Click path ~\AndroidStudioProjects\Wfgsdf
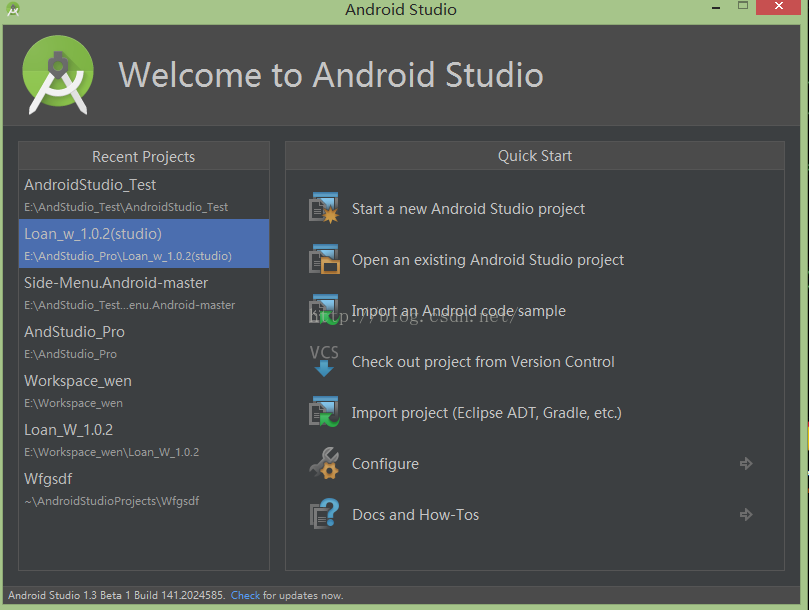 (x=111, y=501)
